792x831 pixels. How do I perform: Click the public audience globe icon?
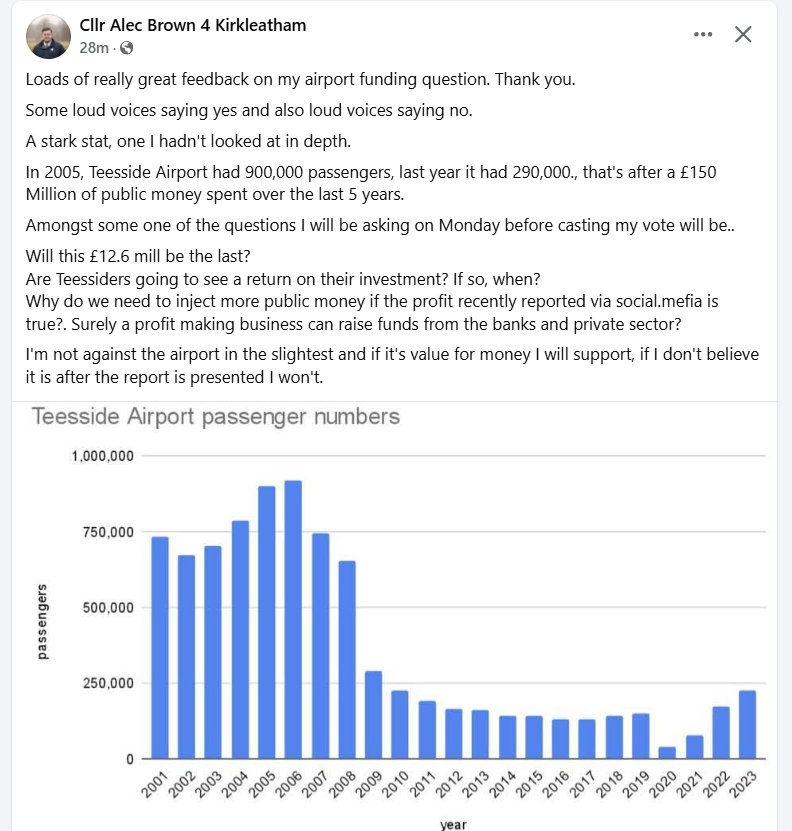tap(126, 47)
